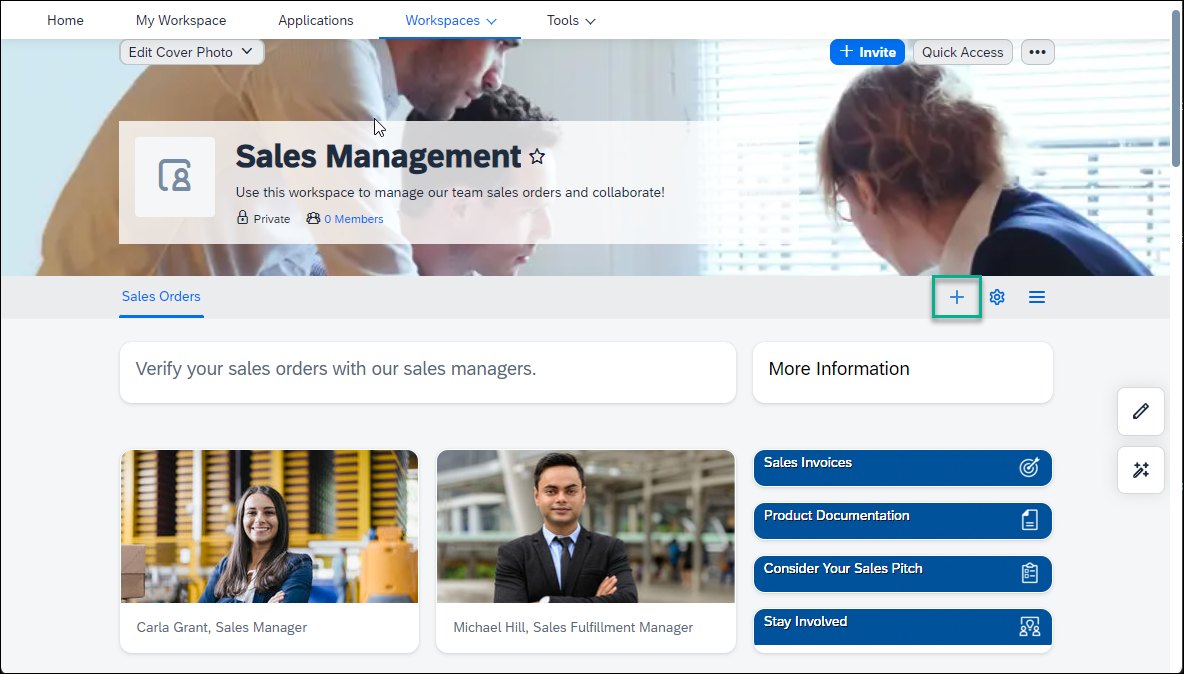Open the Product Documentation tile
The height and width of the screenshot is (674, 1184).
click(x=902, y=521)
